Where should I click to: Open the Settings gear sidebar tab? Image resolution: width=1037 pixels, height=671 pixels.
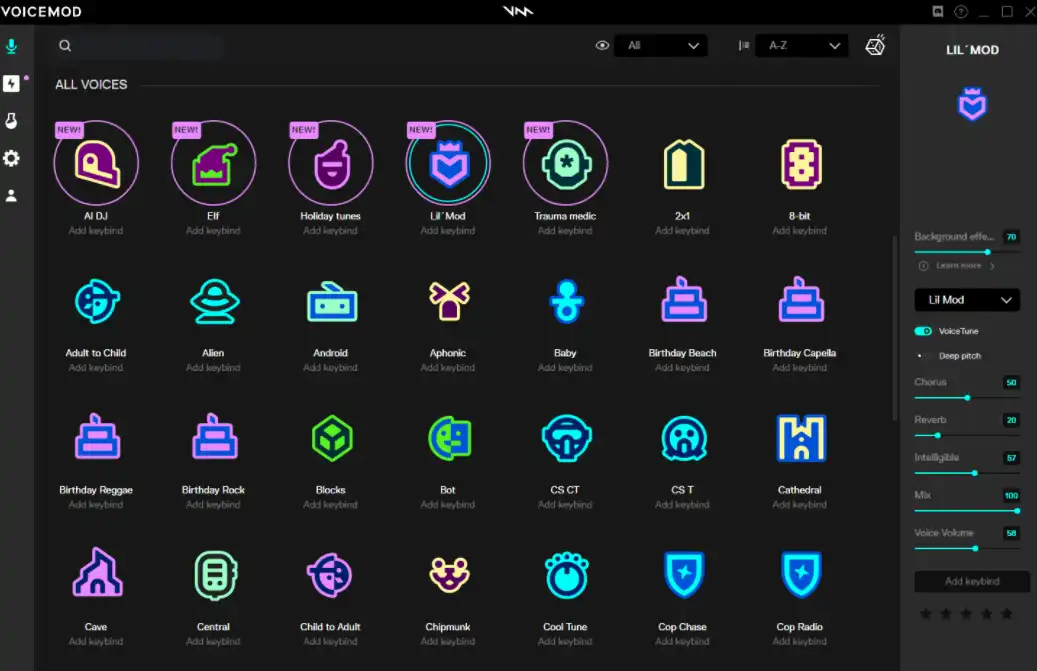pos(11,159)
